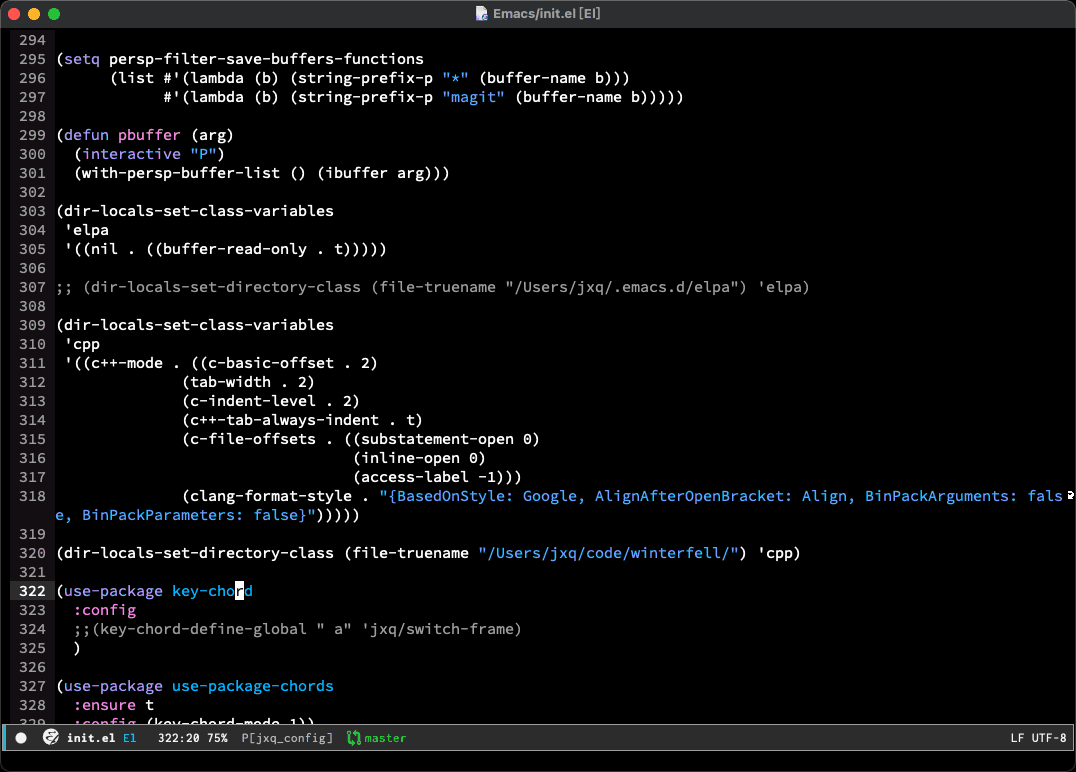This screenshot has height=772, width=1076.
Task: Click the P[jxq_config] perspective indicator
Action: (287, 738)
